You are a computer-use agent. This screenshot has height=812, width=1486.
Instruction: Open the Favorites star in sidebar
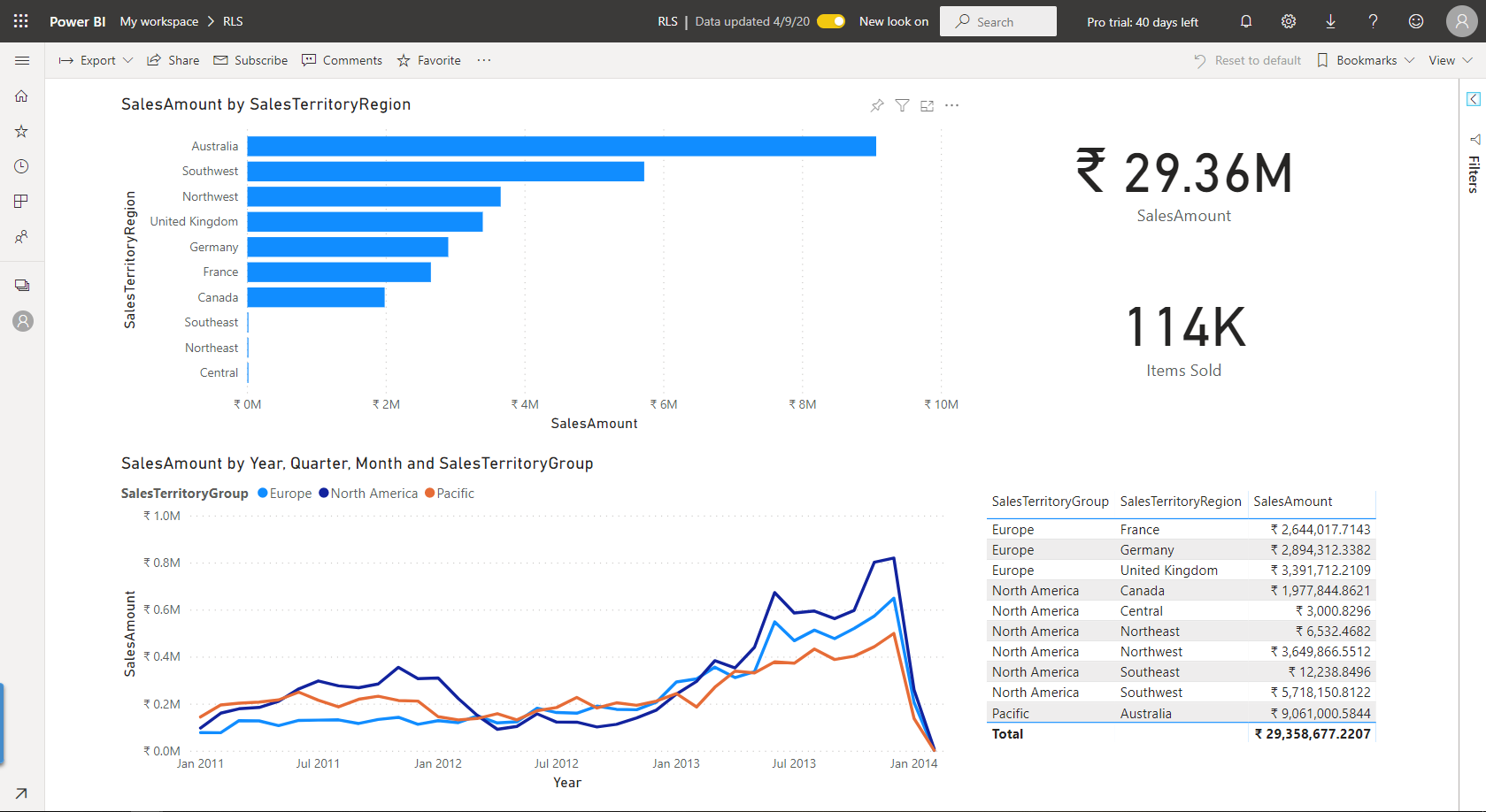(22, 131)
